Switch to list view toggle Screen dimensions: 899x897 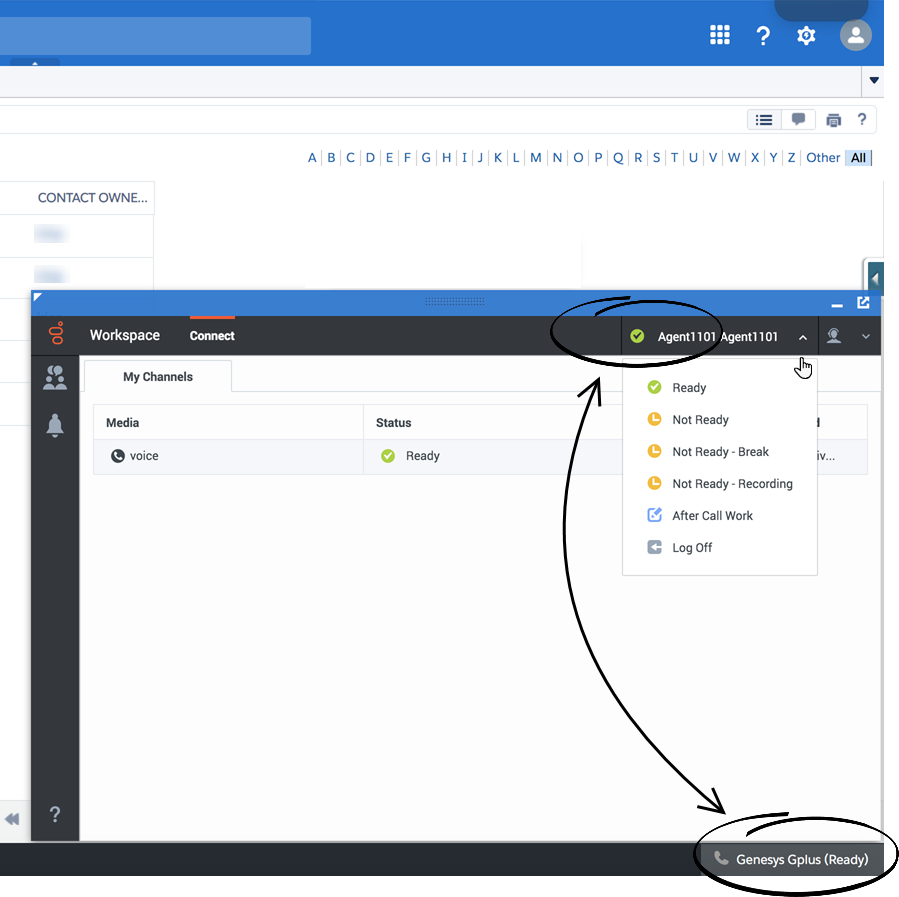click(x=764, y=120)
